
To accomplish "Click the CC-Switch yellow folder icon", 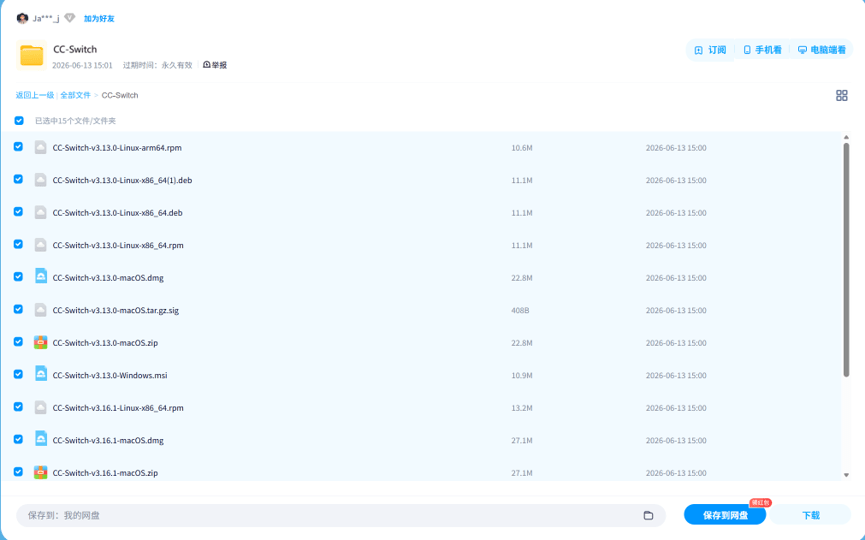I will [x=31, y=56].
